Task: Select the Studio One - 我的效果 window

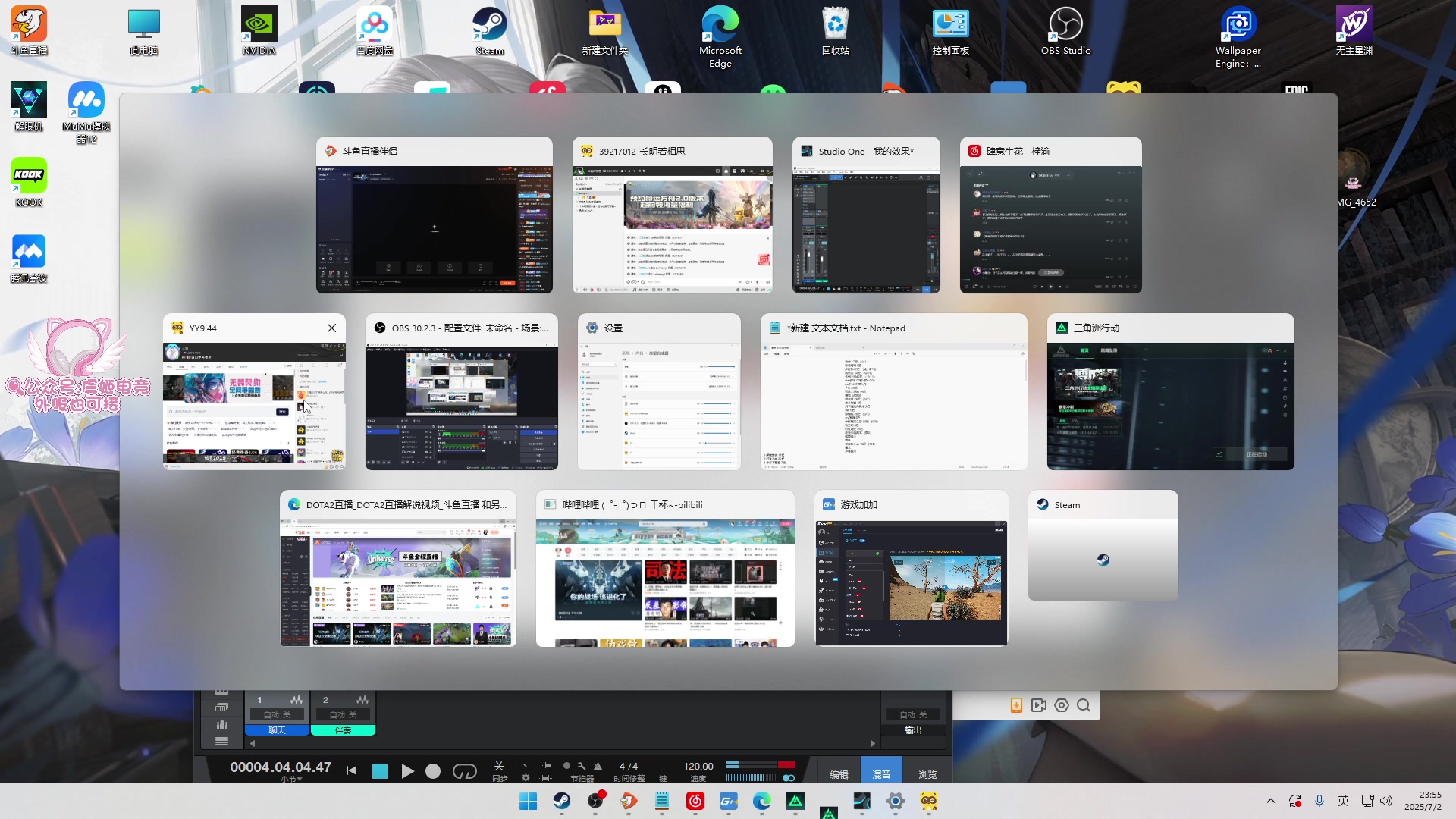Action: point(866,215)
